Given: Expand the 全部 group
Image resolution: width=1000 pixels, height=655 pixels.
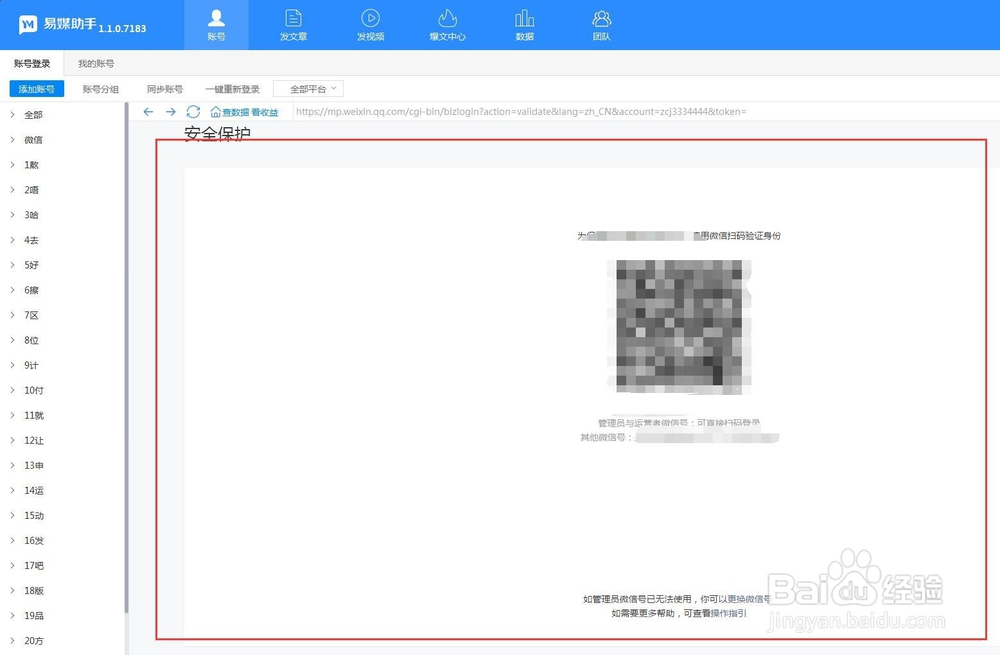Looking at the screenshot, I should click(12, 115).
